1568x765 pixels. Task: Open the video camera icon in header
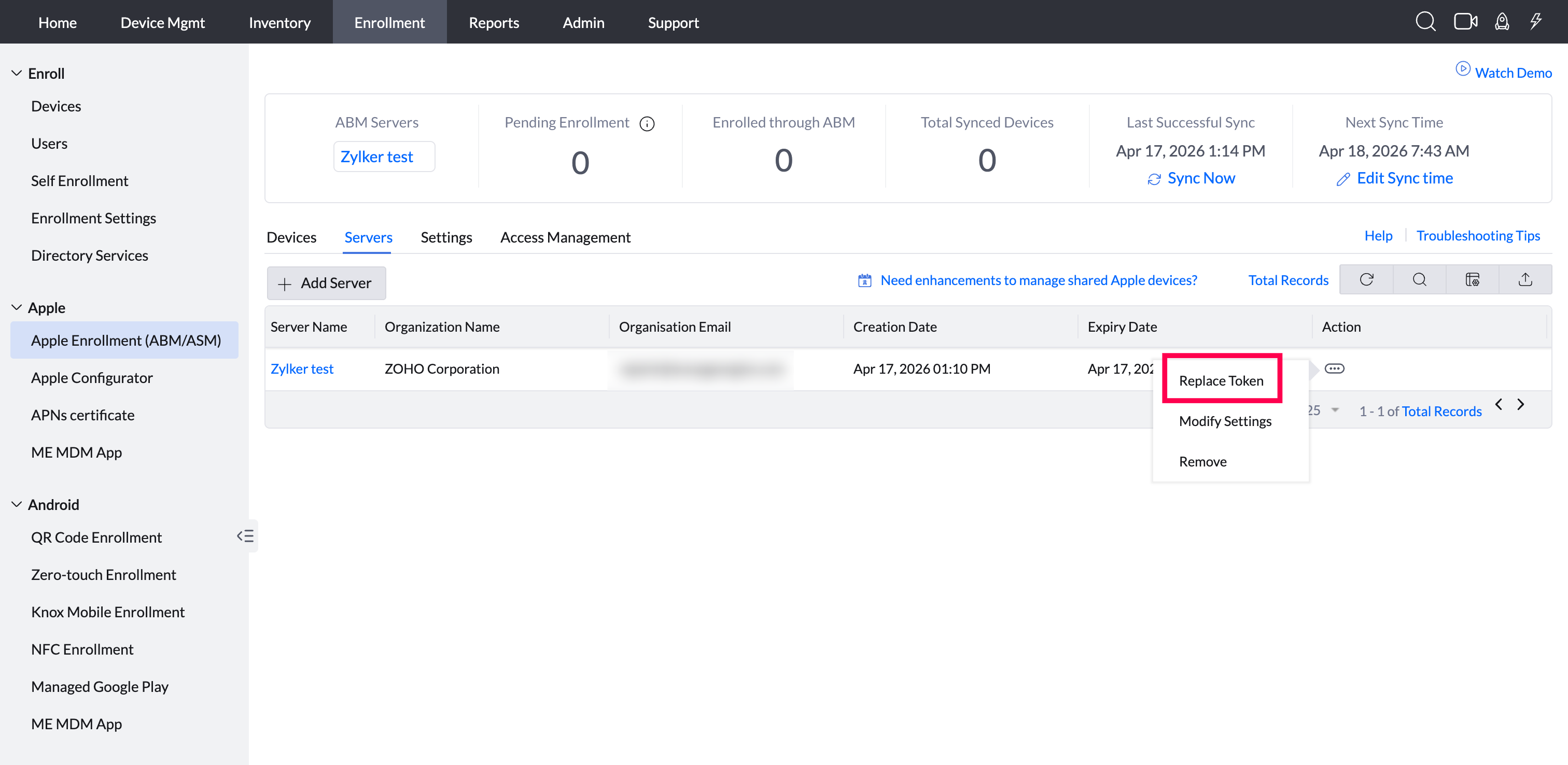tap(1465, 22)
